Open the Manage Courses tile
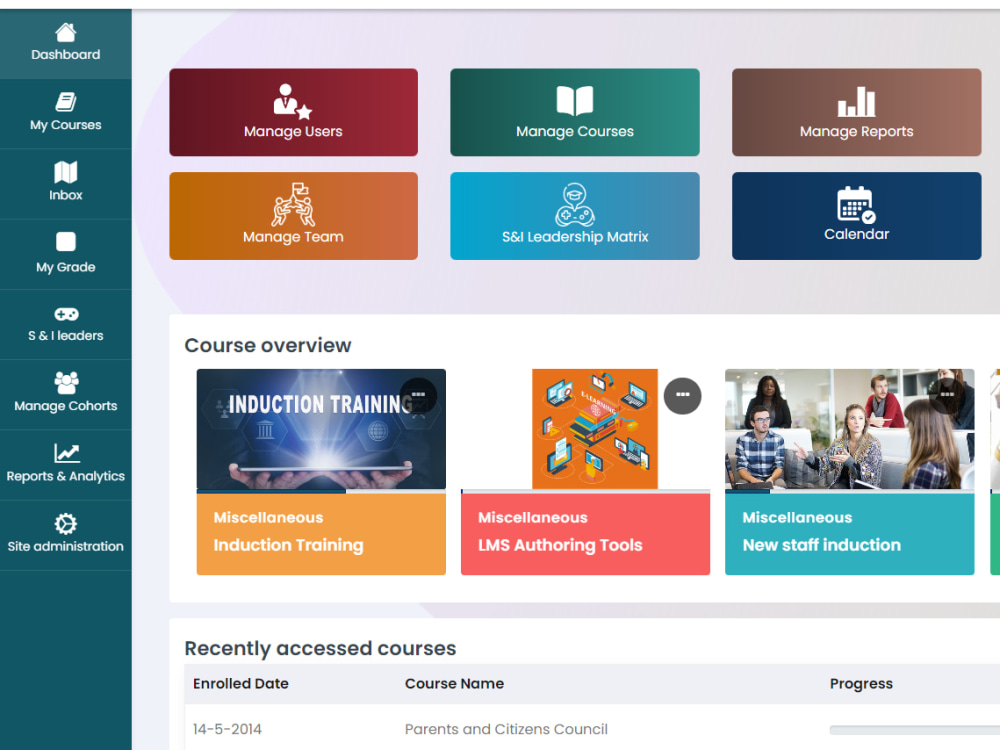 coord(575,112)
